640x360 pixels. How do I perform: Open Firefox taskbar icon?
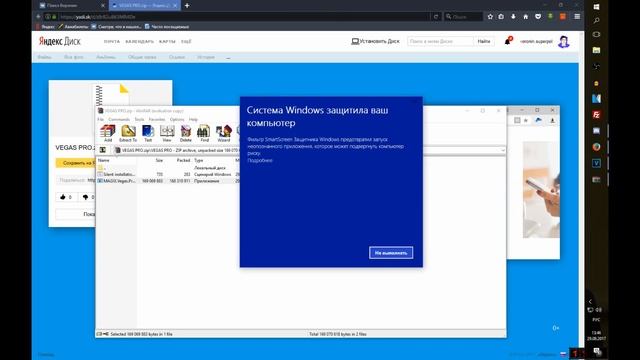[x=596, y=147]
